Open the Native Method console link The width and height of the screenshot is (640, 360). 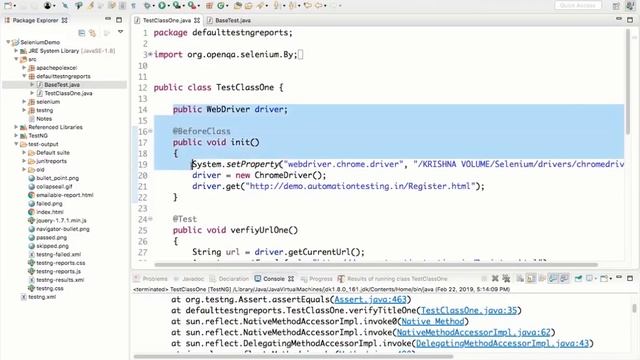click(433, 322)
